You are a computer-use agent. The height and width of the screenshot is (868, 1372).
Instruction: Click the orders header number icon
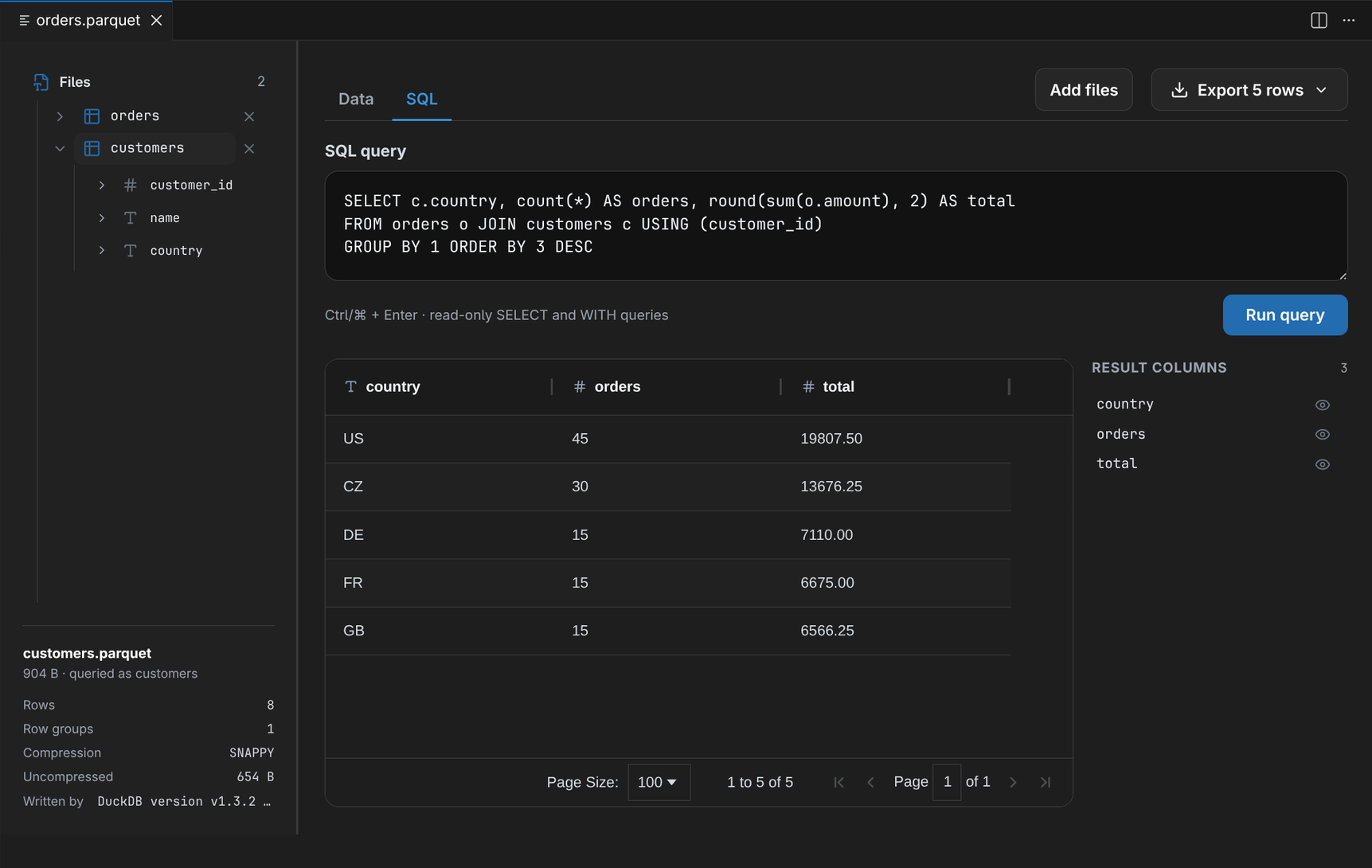pyautogui.click(x=580, y=386)
